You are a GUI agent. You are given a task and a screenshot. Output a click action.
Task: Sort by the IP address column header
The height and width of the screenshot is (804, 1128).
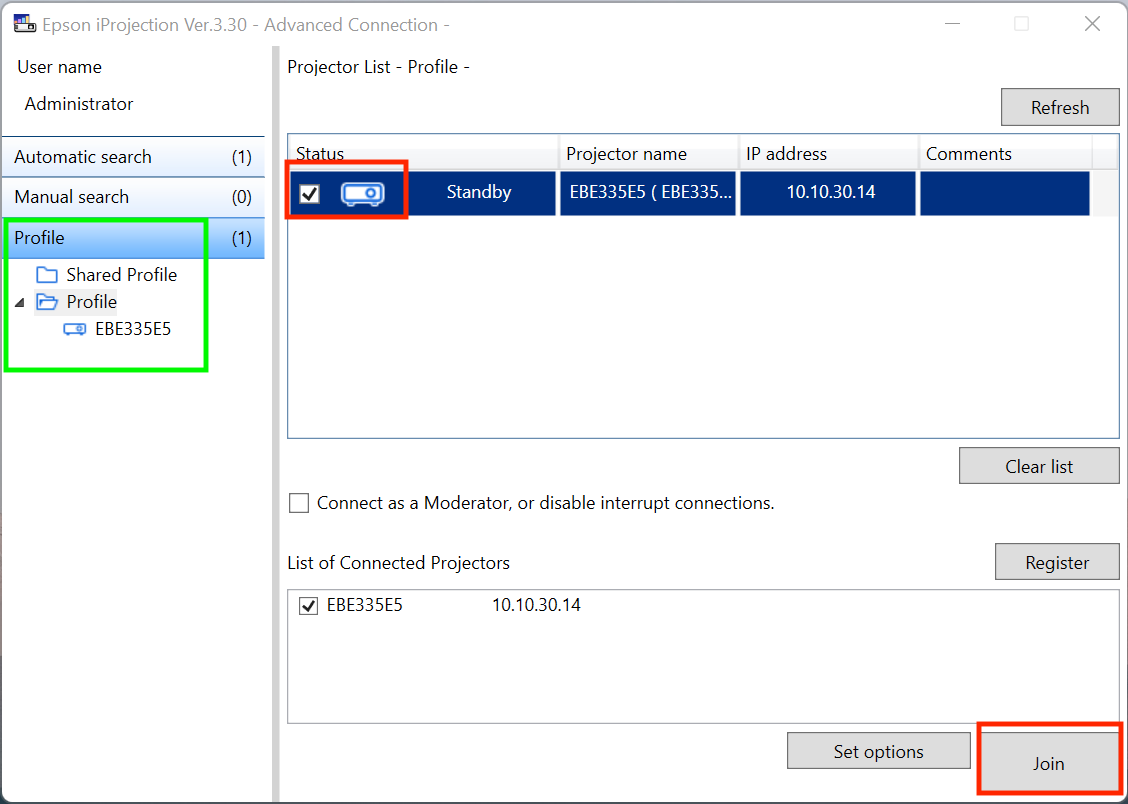point(829,154)
